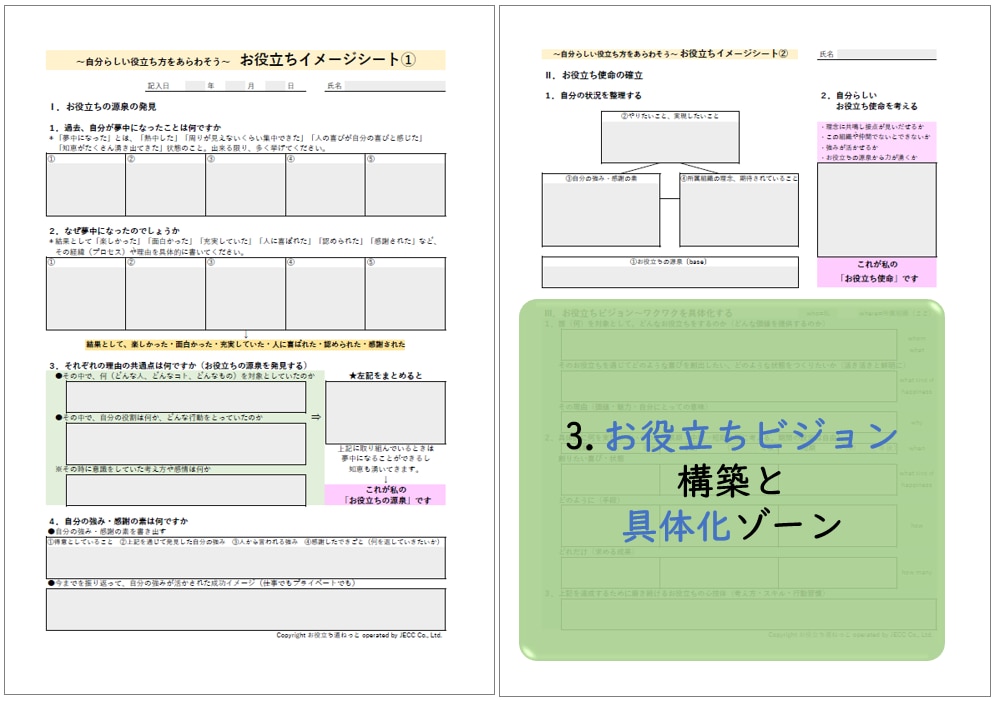
Task: Click the ③自分の強み・感謝の素 box on sheet ②
Action: 601,210
